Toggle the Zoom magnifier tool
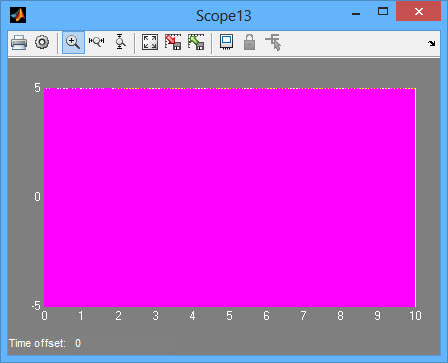Screen dimensions: 448x363 [73, 43]
